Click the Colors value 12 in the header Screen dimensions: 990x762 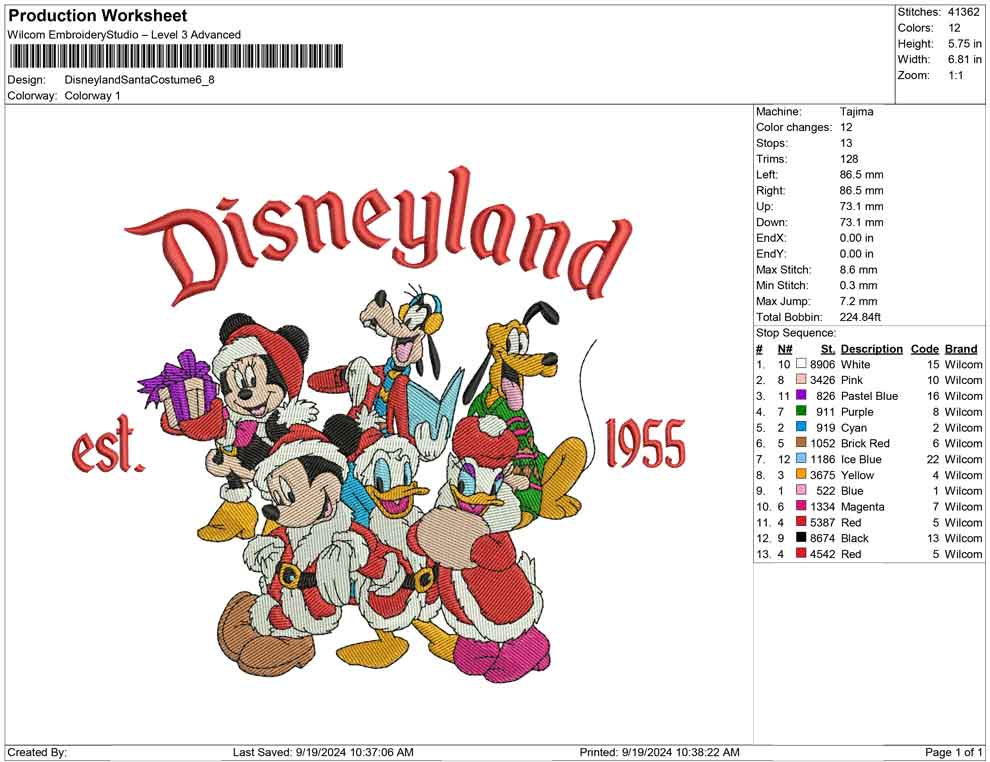coord(954,28)
